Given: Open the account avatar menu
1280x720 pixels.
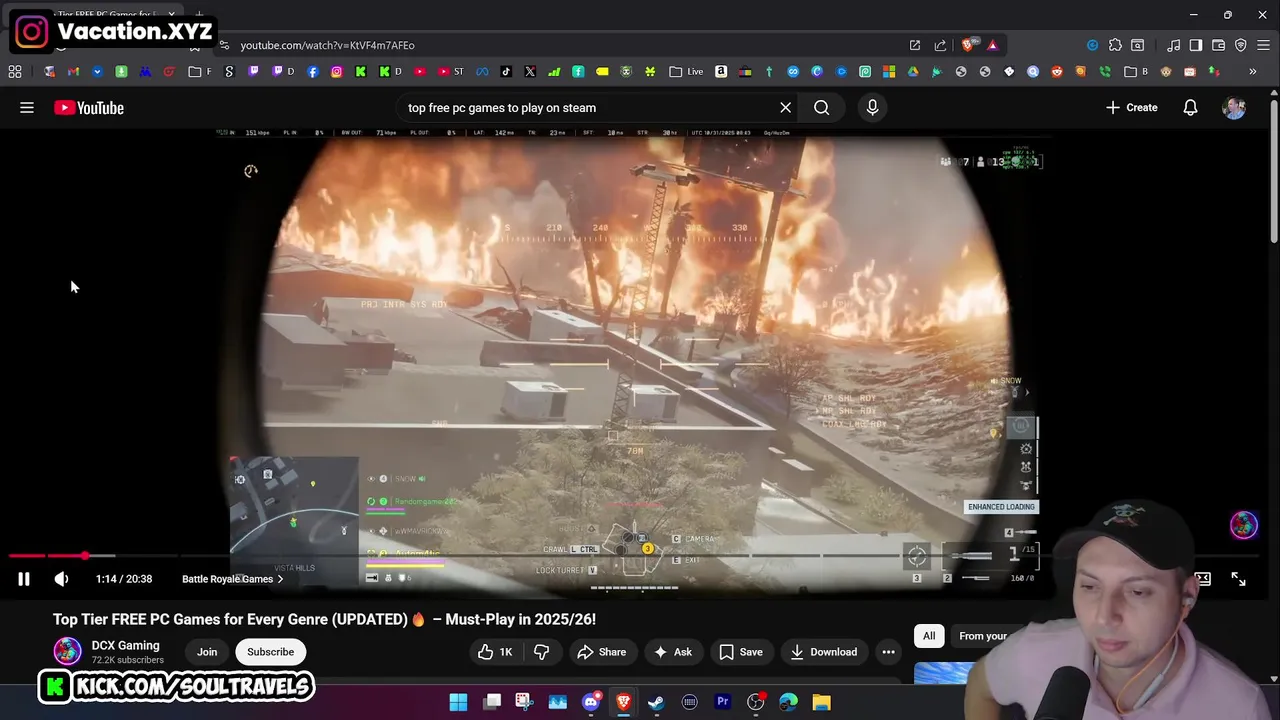Looking at the screenshot, I should coord(1234,108).
